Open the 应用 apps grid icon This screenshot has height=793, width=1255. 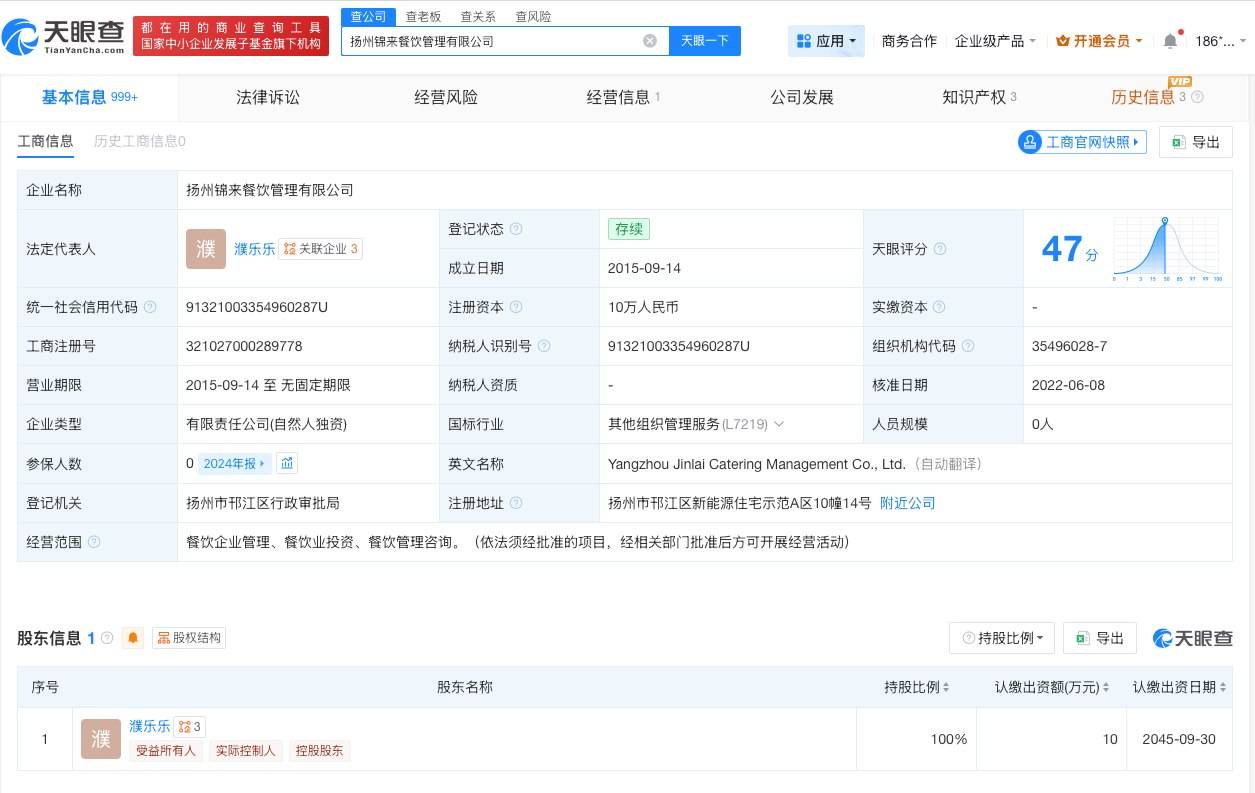pos(803,40)
